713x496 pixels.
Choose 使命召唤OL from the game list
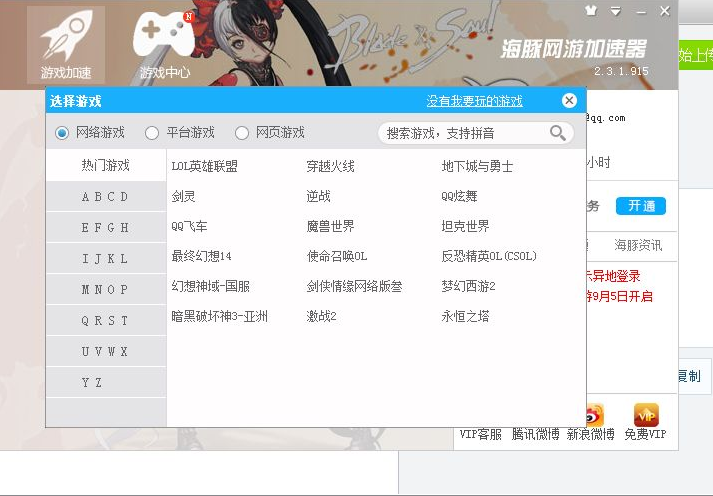click(337, 256)
